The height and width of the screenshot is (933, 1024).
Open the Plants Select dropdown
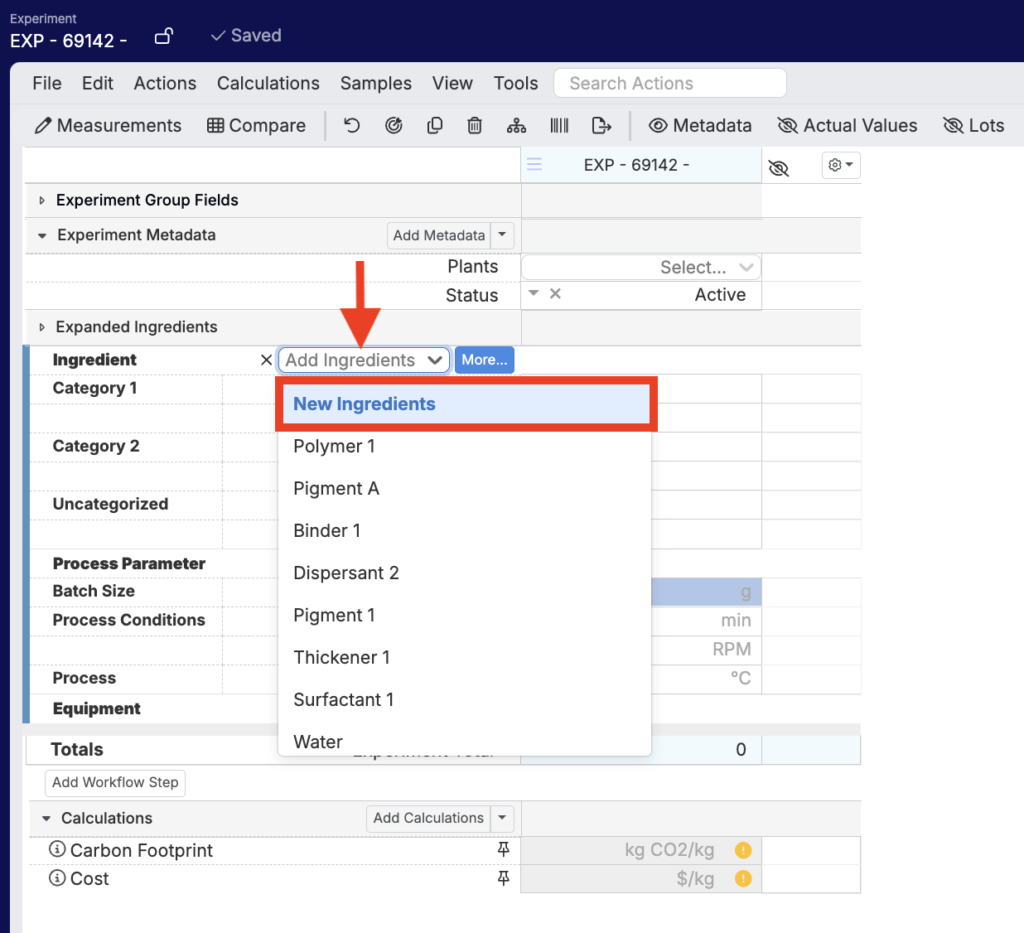tap(641, 267)
